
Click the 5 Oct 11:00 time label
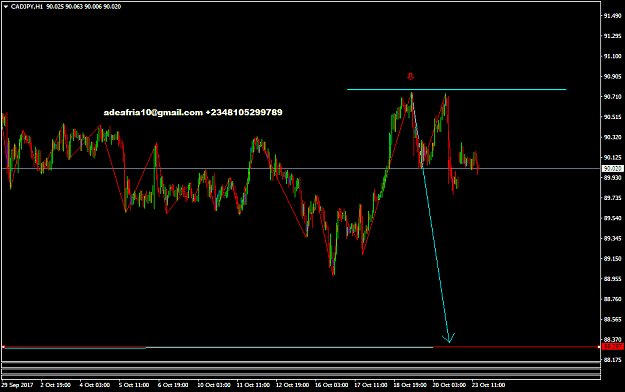coord(134,385)
